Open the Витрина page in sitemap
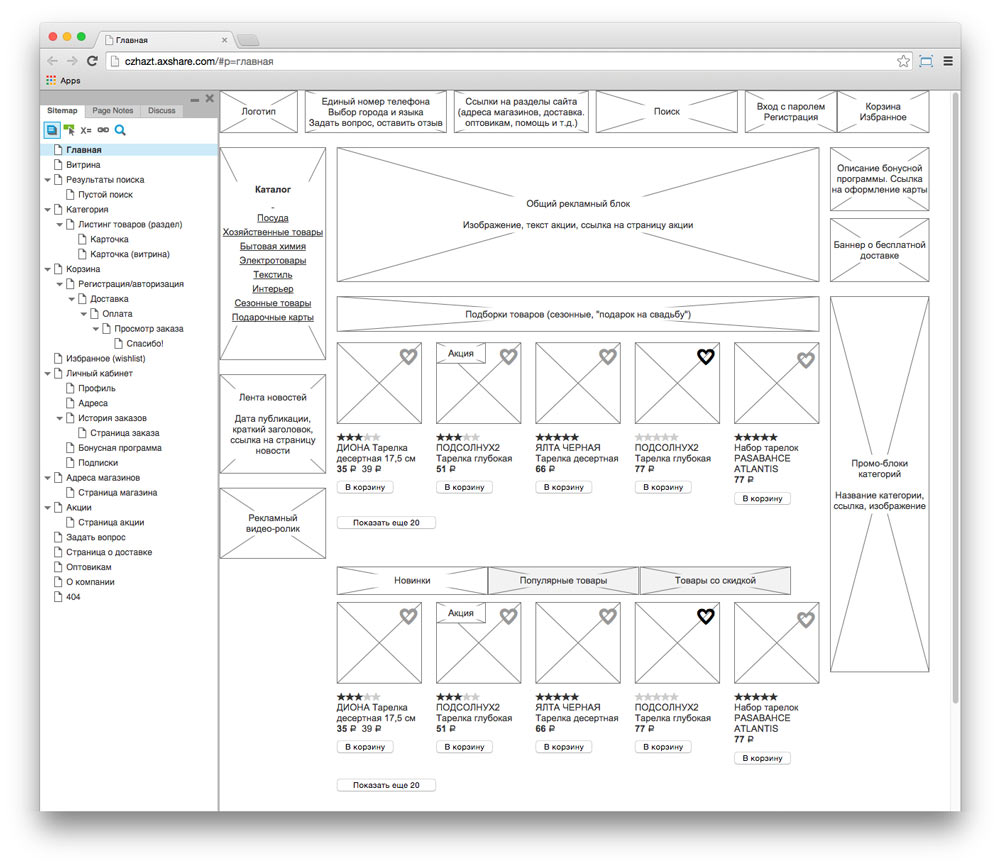The height and width of the screenshot is (867, 1000). [x=83, y=165]
